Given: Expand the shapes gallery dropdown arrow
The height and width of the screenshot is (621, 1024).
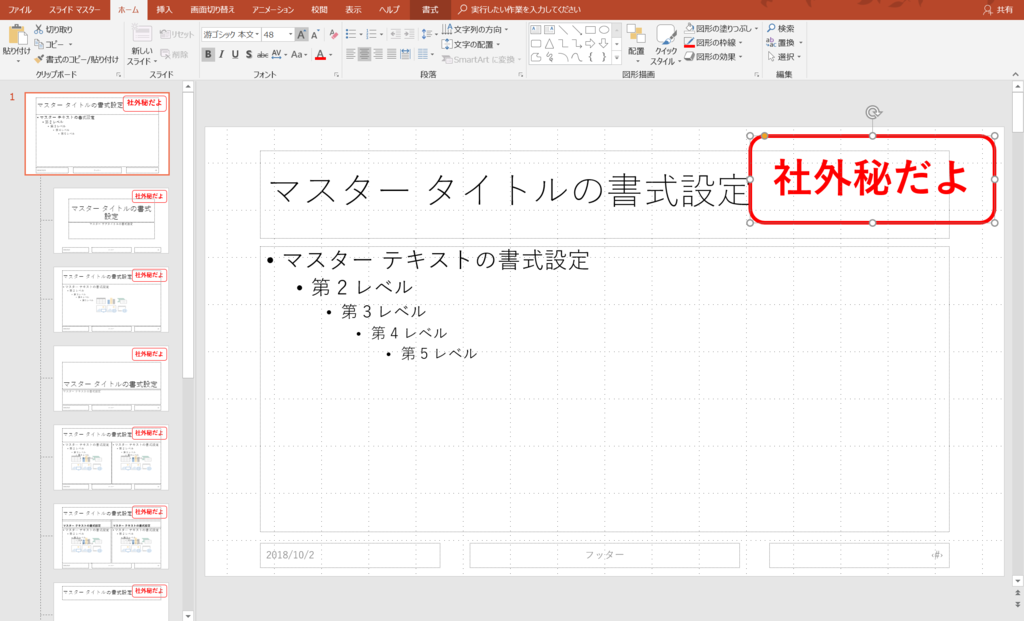Looking at the screenshot, I should pos(617,56).
